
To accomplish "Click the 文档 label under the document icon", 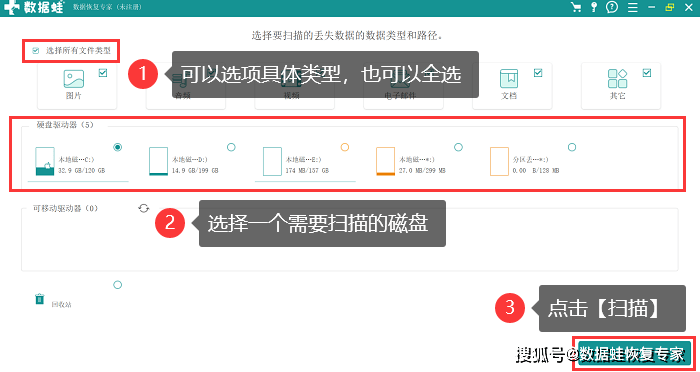I will pyautogui.click(x=509, y=96).
